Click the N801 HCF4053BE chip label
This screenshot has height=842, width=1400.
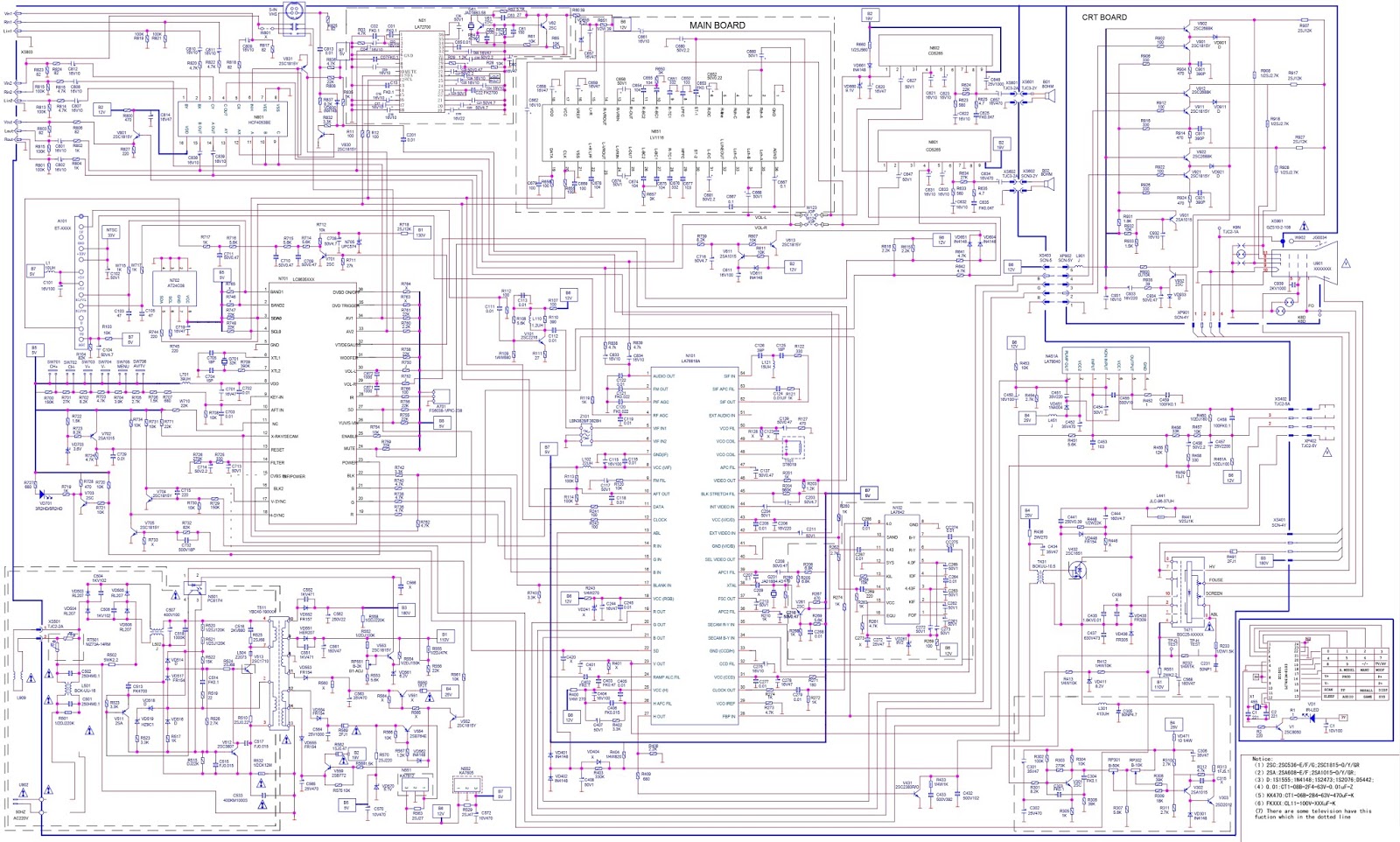(x=259, y=119)
